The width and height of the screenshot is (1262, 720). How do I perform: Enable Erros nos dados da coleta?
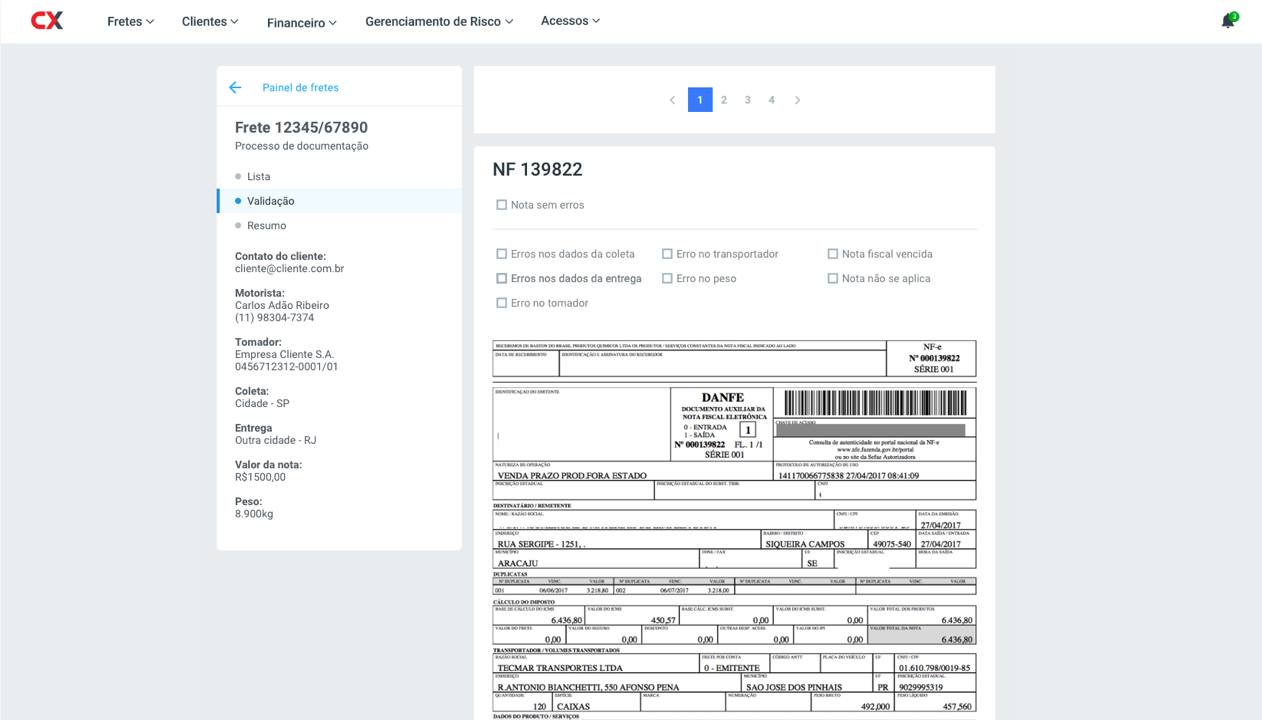tap(501, 253)
